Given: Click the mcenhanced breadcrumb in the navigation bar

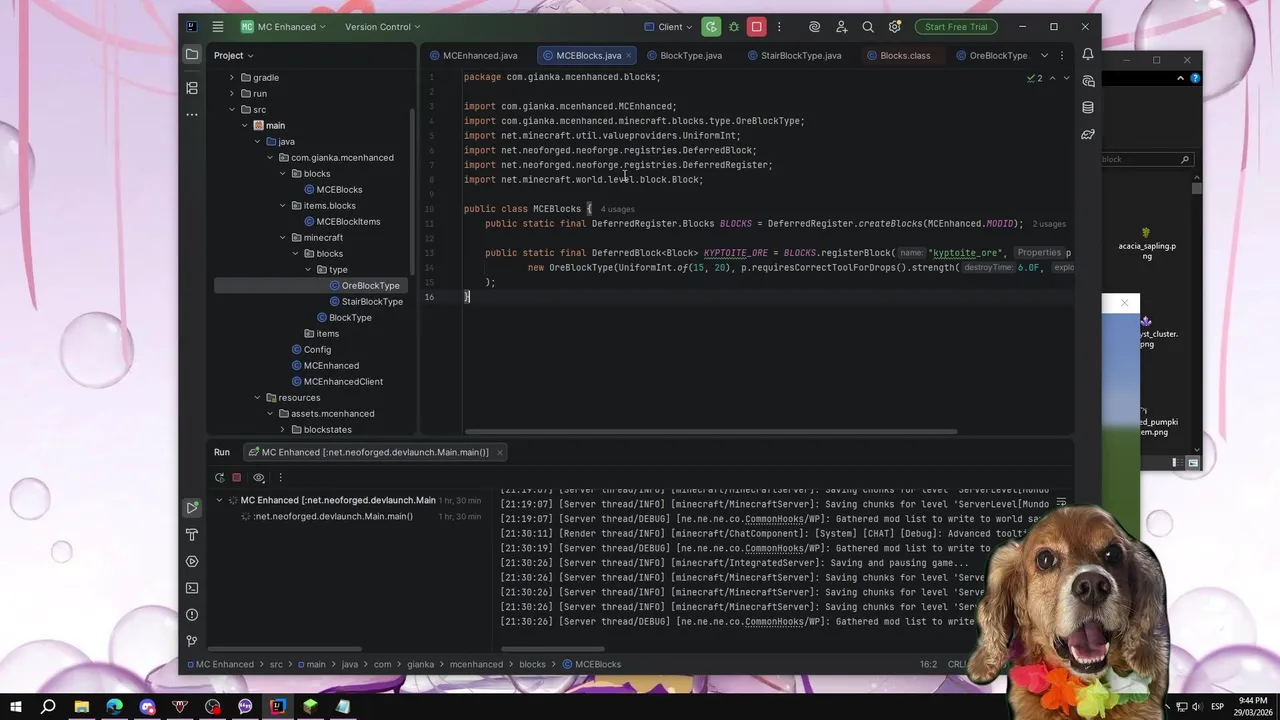Looking at the screenshot, I should coord(476,664).
